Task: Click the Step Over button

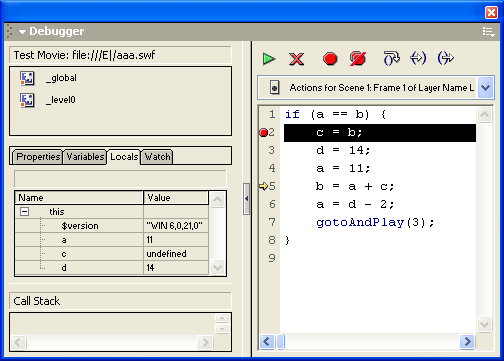Action: 391,58
